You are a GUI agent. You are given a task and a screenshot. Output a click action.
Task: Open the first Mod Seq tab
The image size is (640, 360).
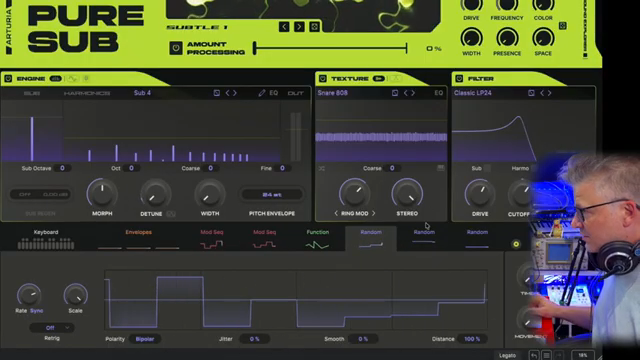(211, 239)
